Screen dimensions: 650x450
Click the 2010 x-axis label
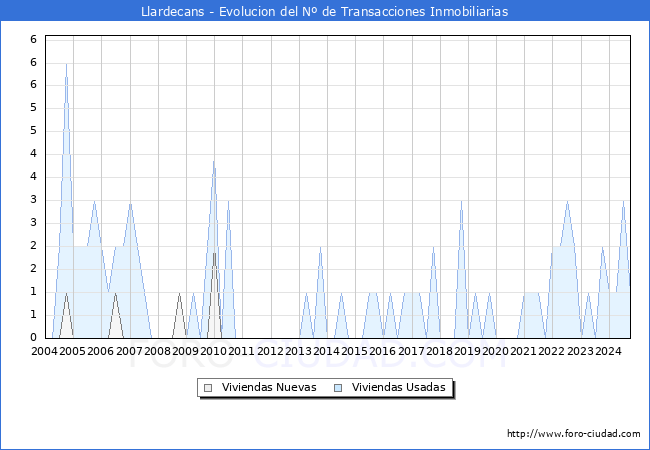pyautogui.click(x=213, y=351)
